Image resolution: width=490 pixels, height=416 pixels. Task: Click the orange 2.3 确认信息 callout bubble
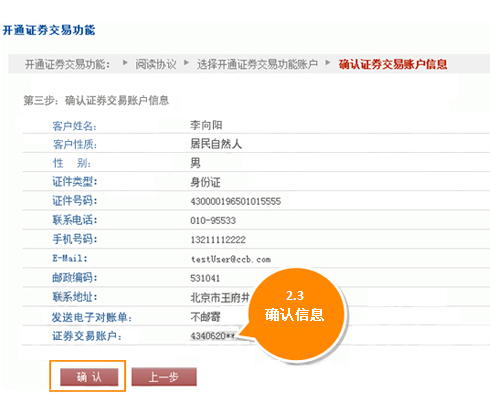click(x=296, y=314)
